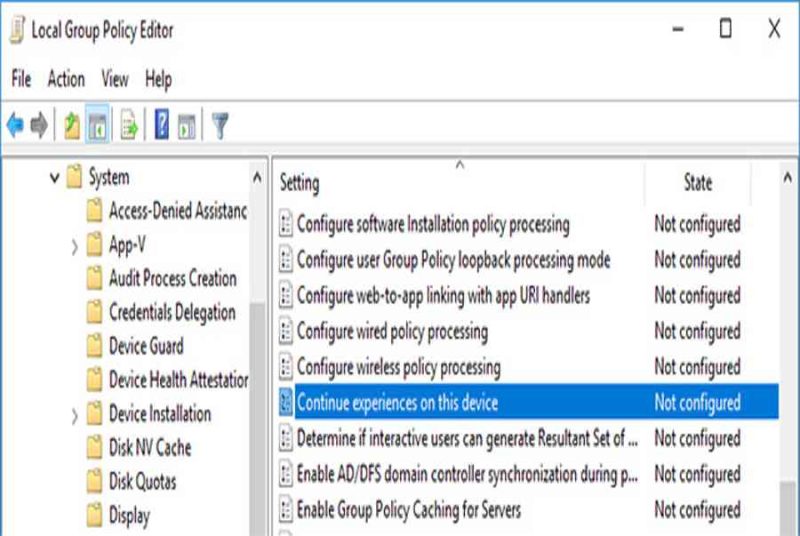Click the Export List toolbar icon
Image resolution: width=800 pixels, height=536 pixels.
pos(129,125)
